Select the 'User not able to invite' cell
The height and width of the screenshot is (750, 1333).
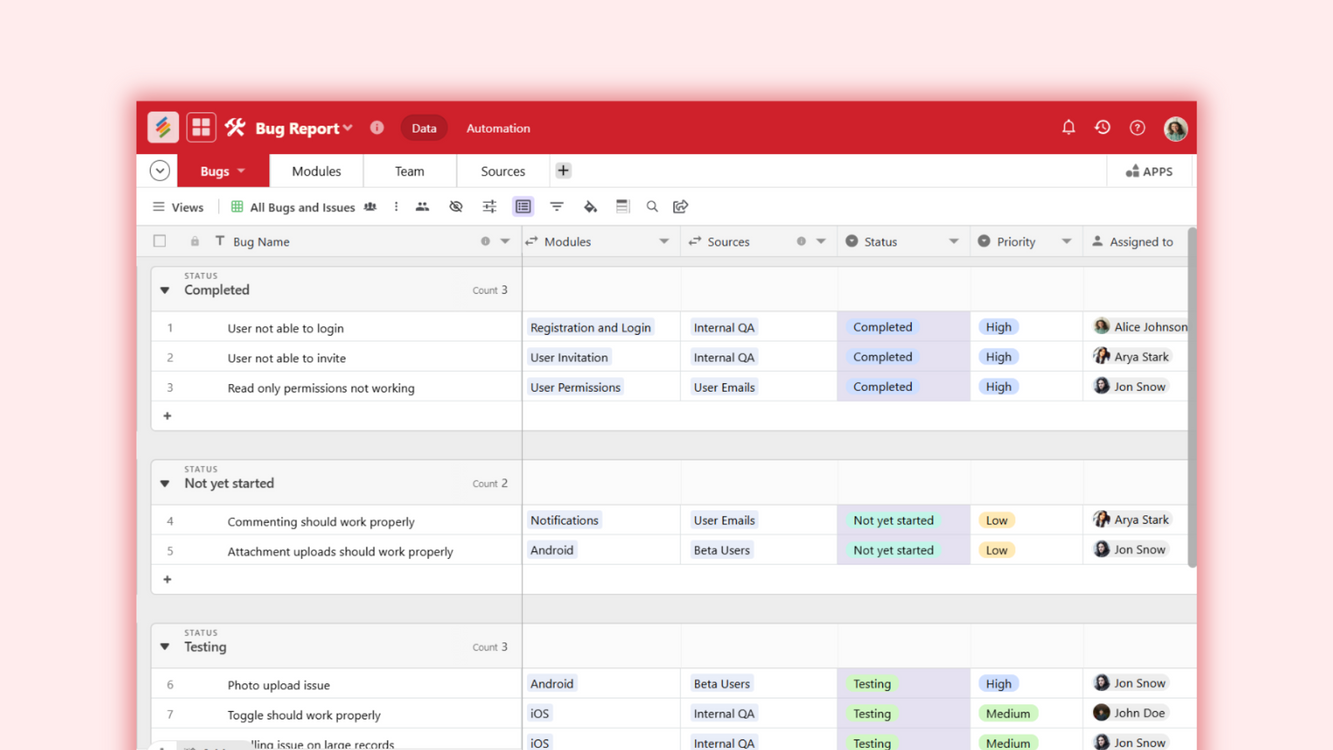(287, 358)
